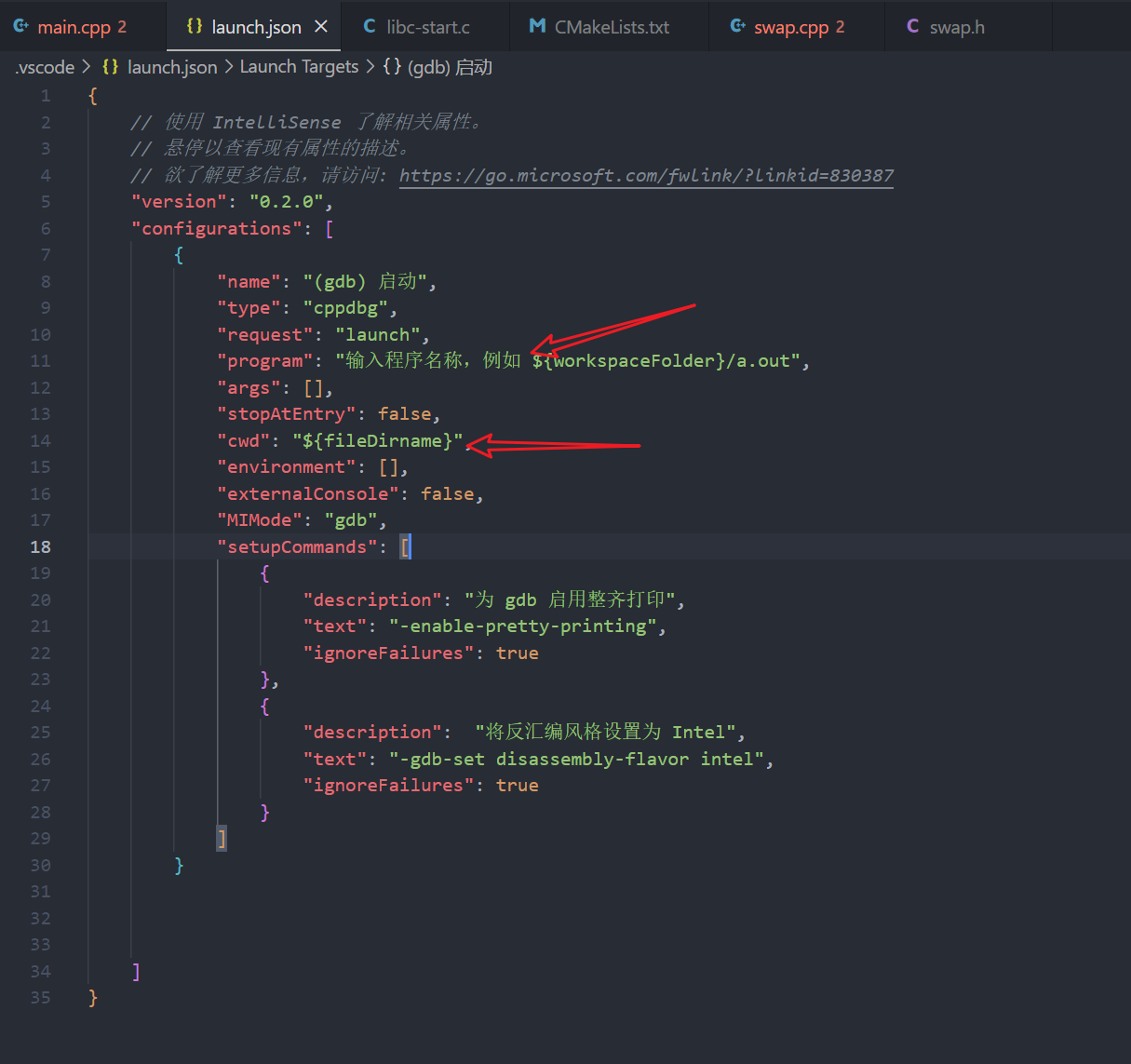Click the JSON icon in the breadcrumb path
The image size is (1131, 1064).
click(x=110, y=67)
